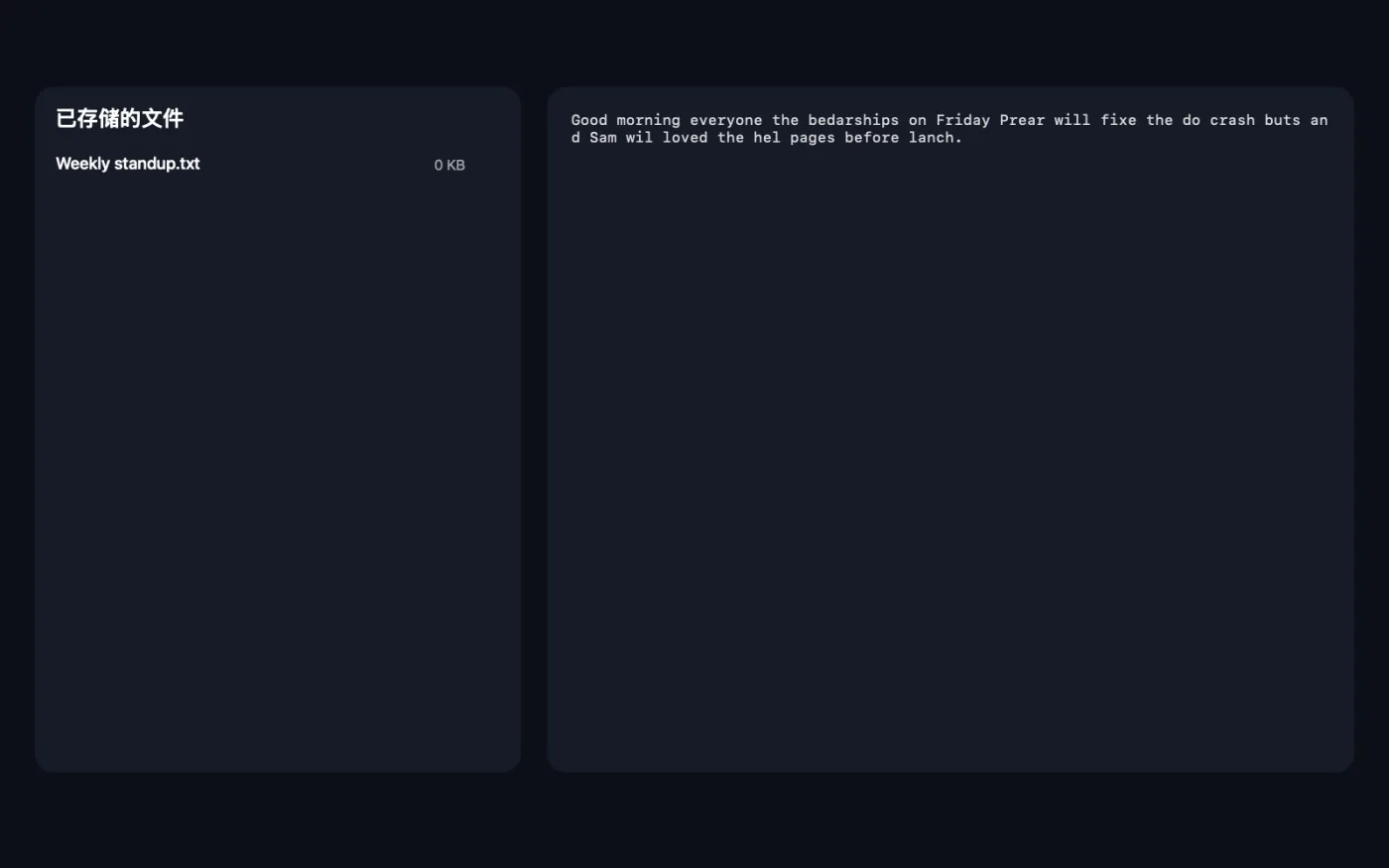Place cursor on the word 'before'
The image size is (1389, 868).
click(872, 138)
